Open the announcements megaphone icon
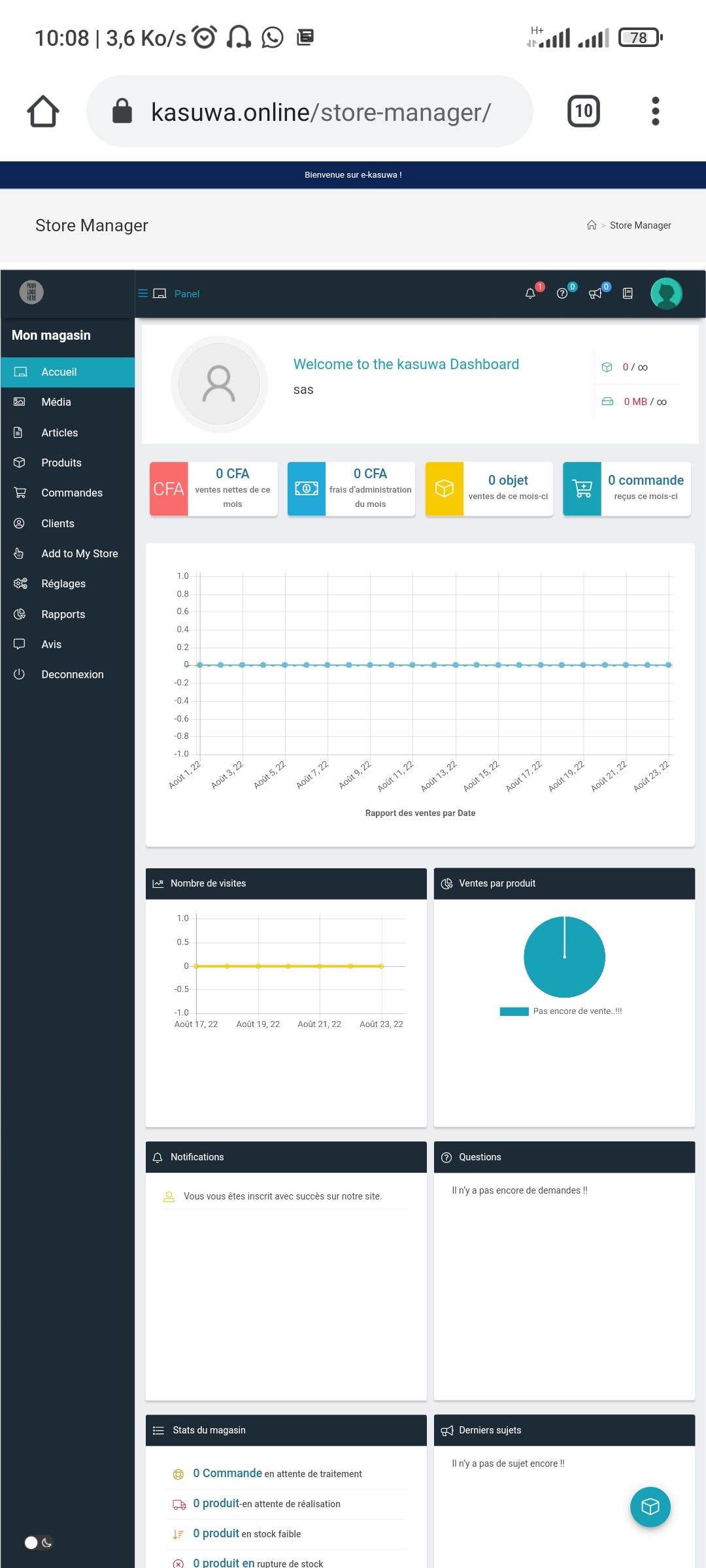 tap(595, 293)
